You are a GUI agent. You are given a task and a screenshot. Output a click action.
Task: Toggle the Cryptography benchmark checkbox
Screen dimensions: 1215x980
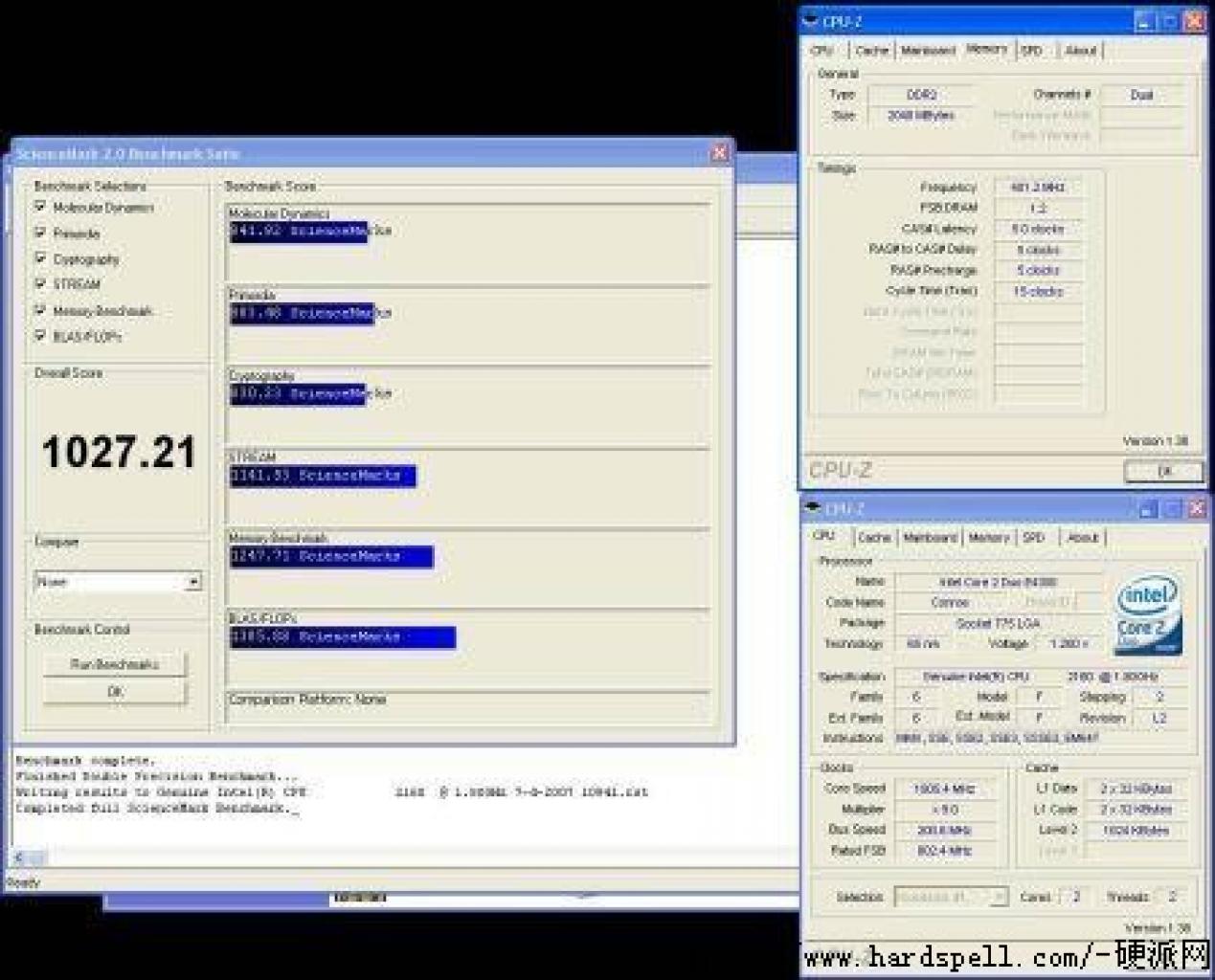tap(40, 257)
